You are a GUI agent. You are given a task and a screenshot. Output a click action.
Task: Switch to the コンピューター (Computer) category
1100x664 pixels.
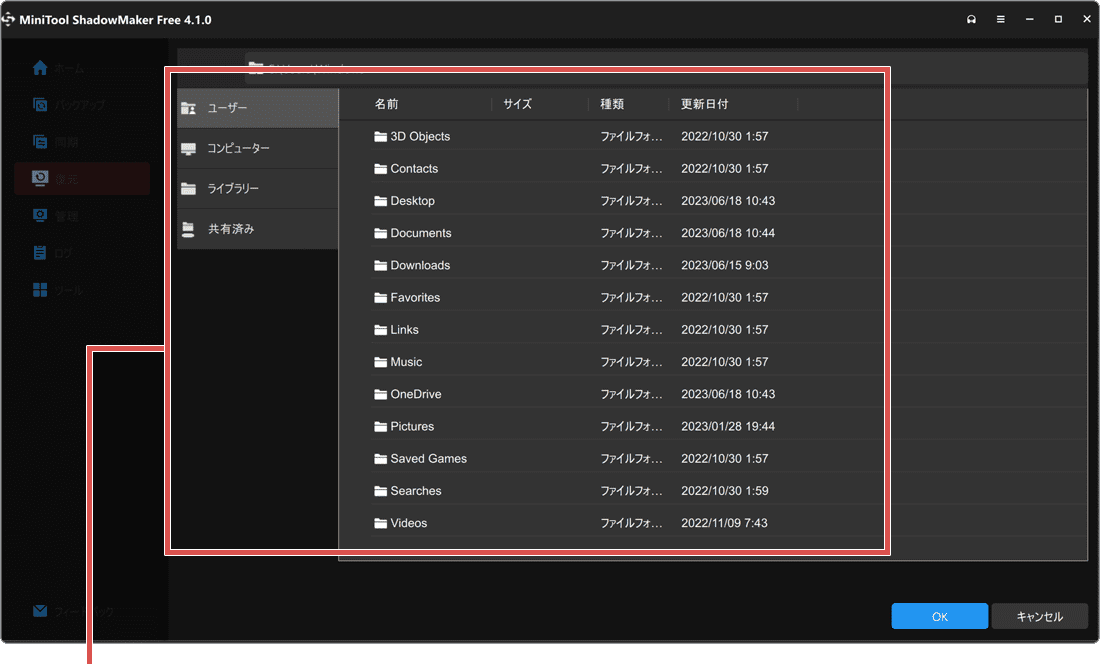(x=240, y=148)
